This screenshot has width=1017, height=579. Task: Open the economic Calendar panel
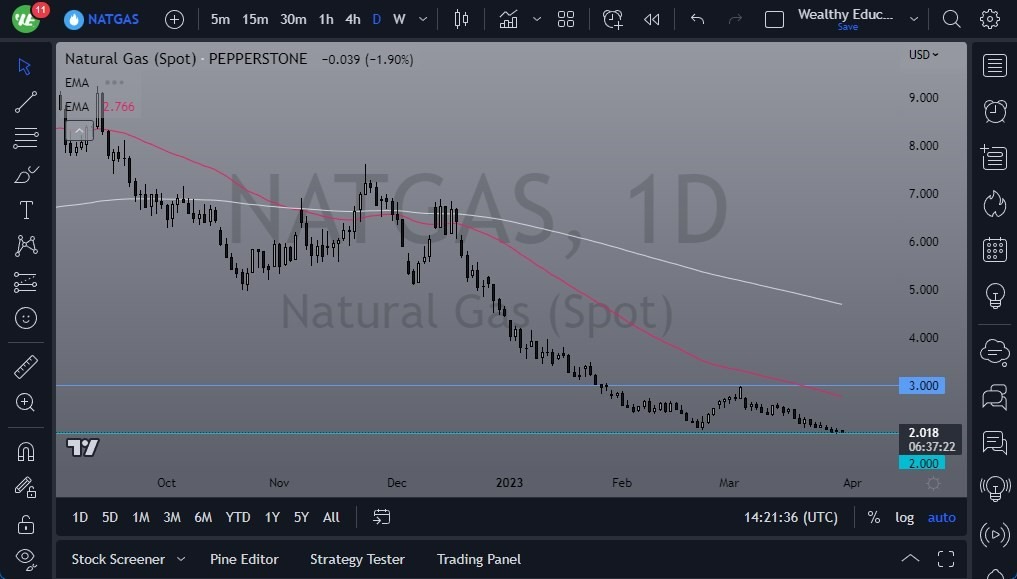click(994, 249)
